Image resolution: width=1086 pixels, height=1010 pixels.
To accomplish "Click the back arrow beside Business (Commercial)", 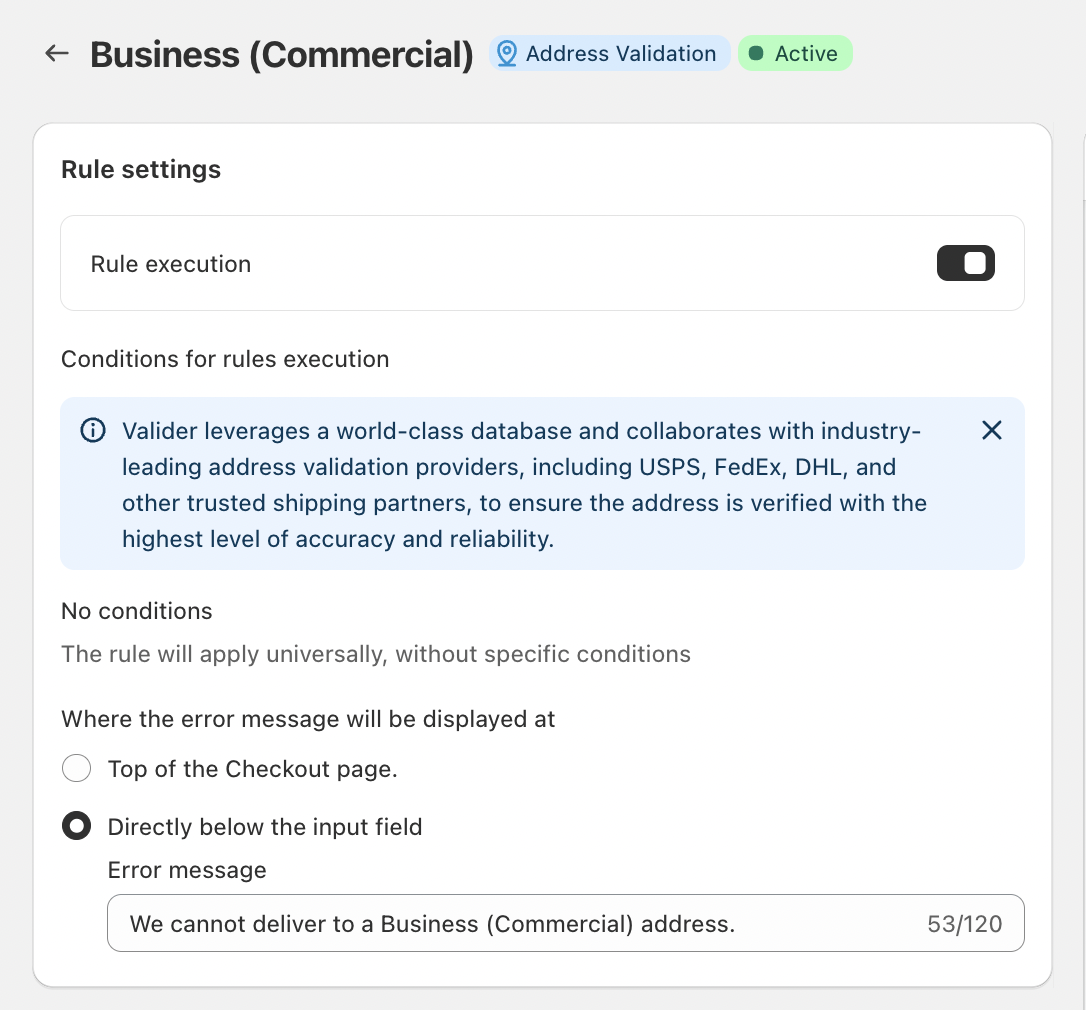I will click(57, 54).
